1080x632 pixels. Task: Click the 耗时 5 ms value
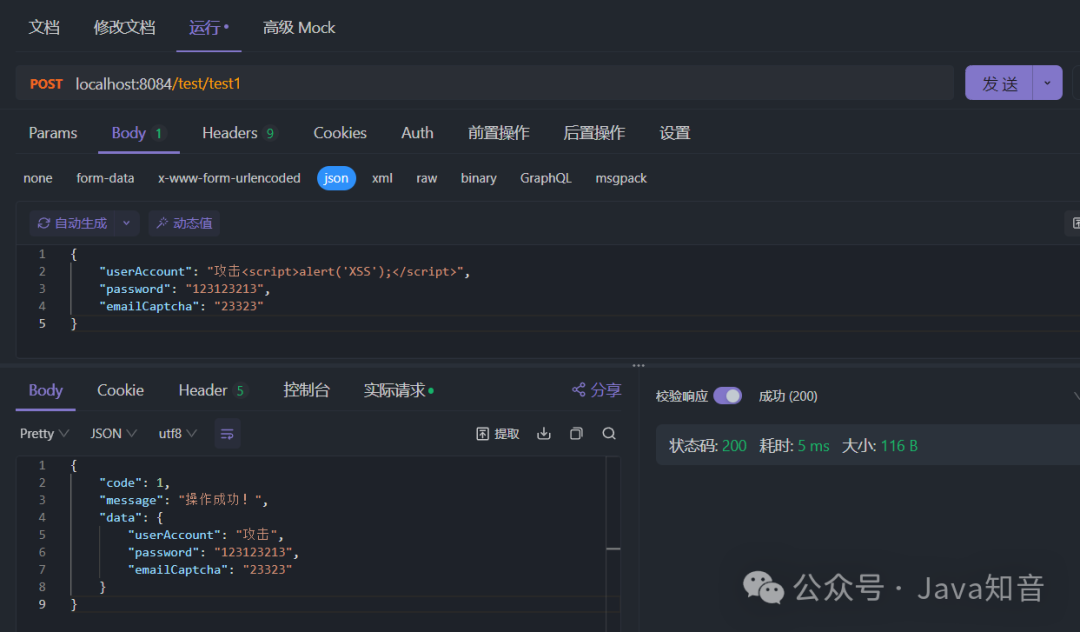click(x=813, y=446)
